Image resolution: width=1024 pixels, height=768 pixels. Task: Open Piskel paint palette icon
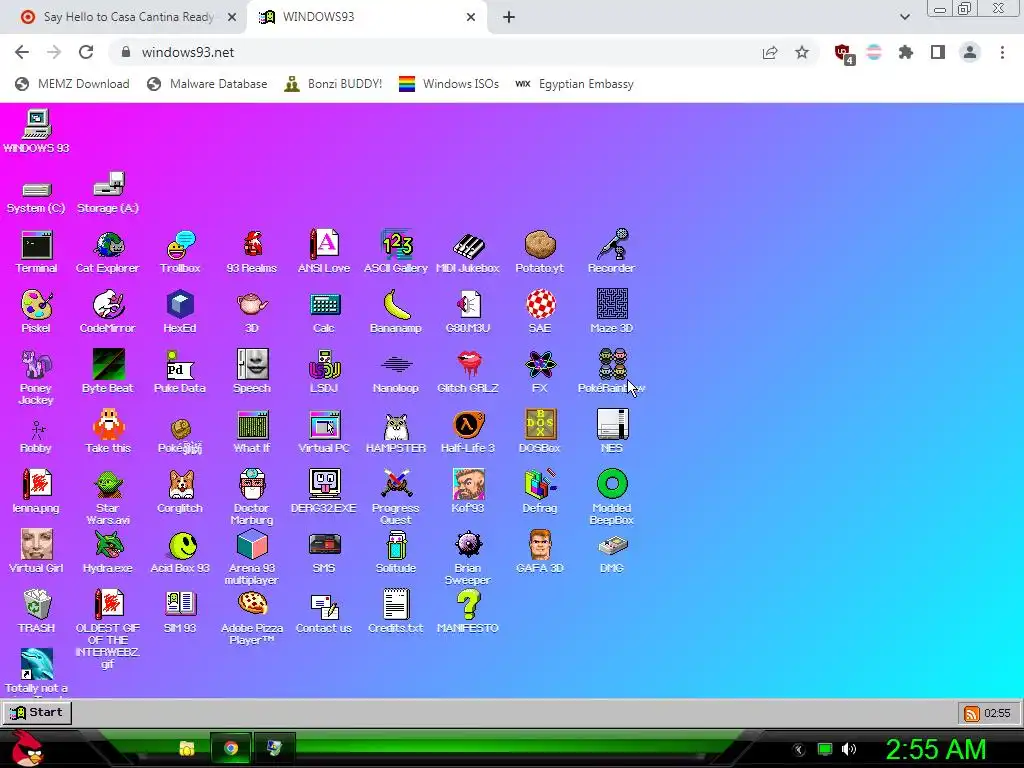click(x=37, y=312)
